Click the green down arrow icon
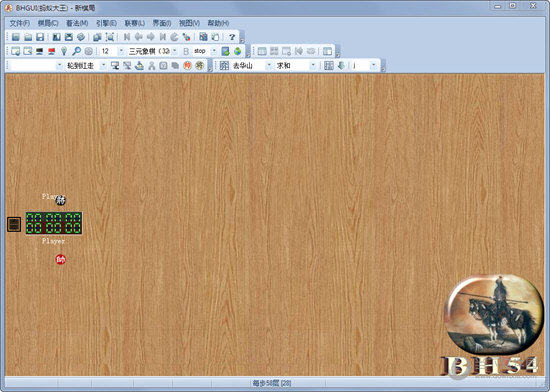550x392 pixels. [341, 66]
